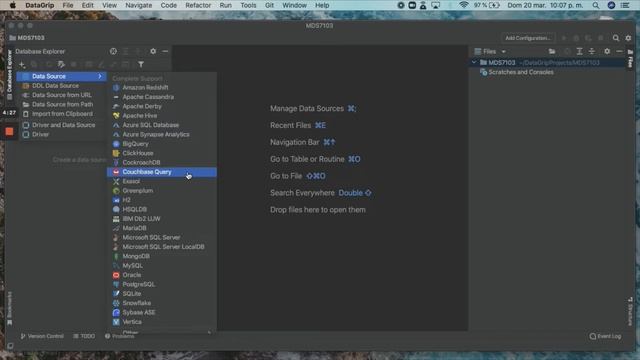The image size is (640, 360).
Task: Select Amazon Redshift data source
Action: pos(162,87)
